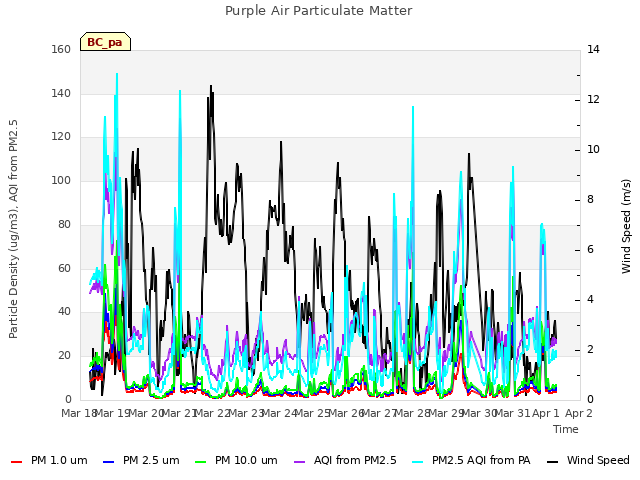The image size is (640, 480).
Task: Click the Particle Density left axis title
Action: pyautogui.click(x=13, y=229)
